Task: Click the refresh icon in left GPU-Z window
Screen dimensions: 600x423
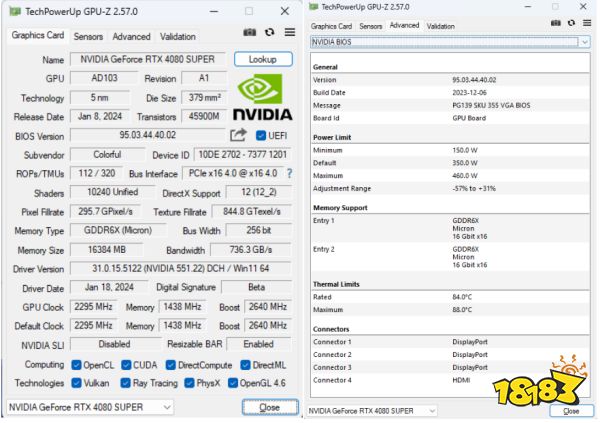Action: pyautogui.click(x=270, y=33)
